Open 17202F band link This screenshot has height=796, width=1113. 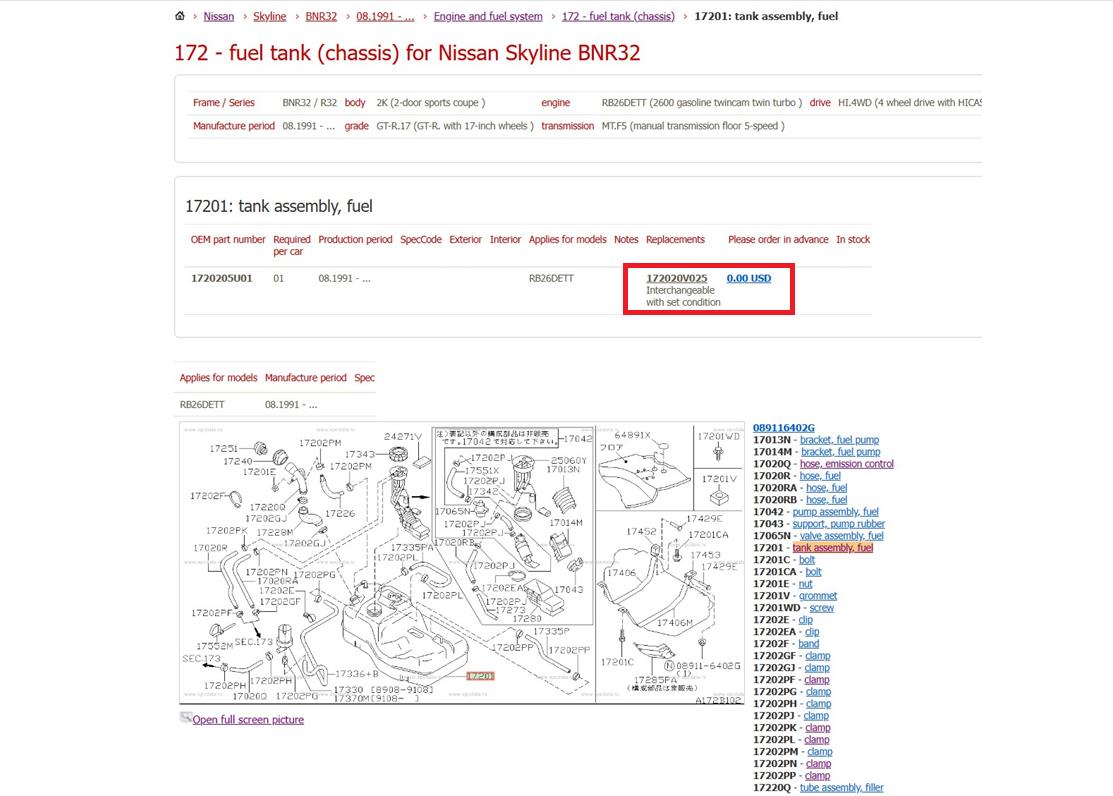[x=808, y=644]
